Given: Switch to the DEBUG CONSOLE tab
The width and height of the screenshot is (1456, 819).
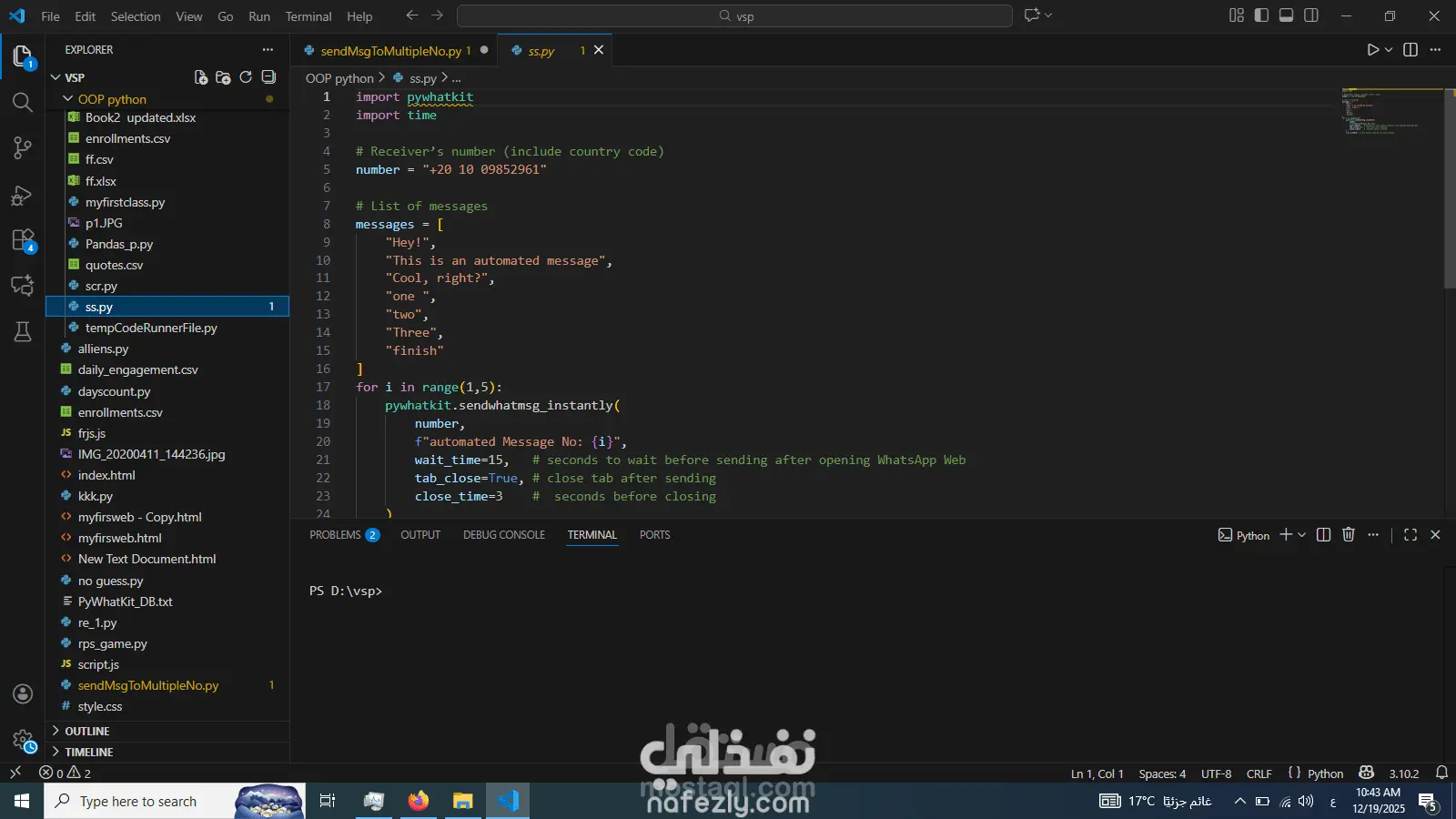Looking at the screenshot, I should point(504,535).
